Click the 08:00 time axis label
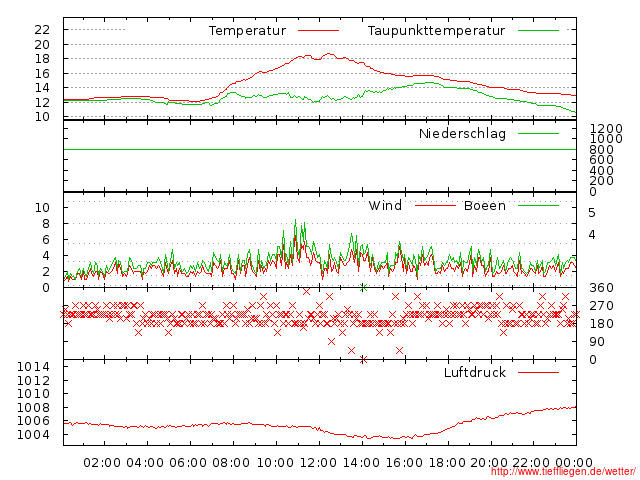 (x=232, y=462)
